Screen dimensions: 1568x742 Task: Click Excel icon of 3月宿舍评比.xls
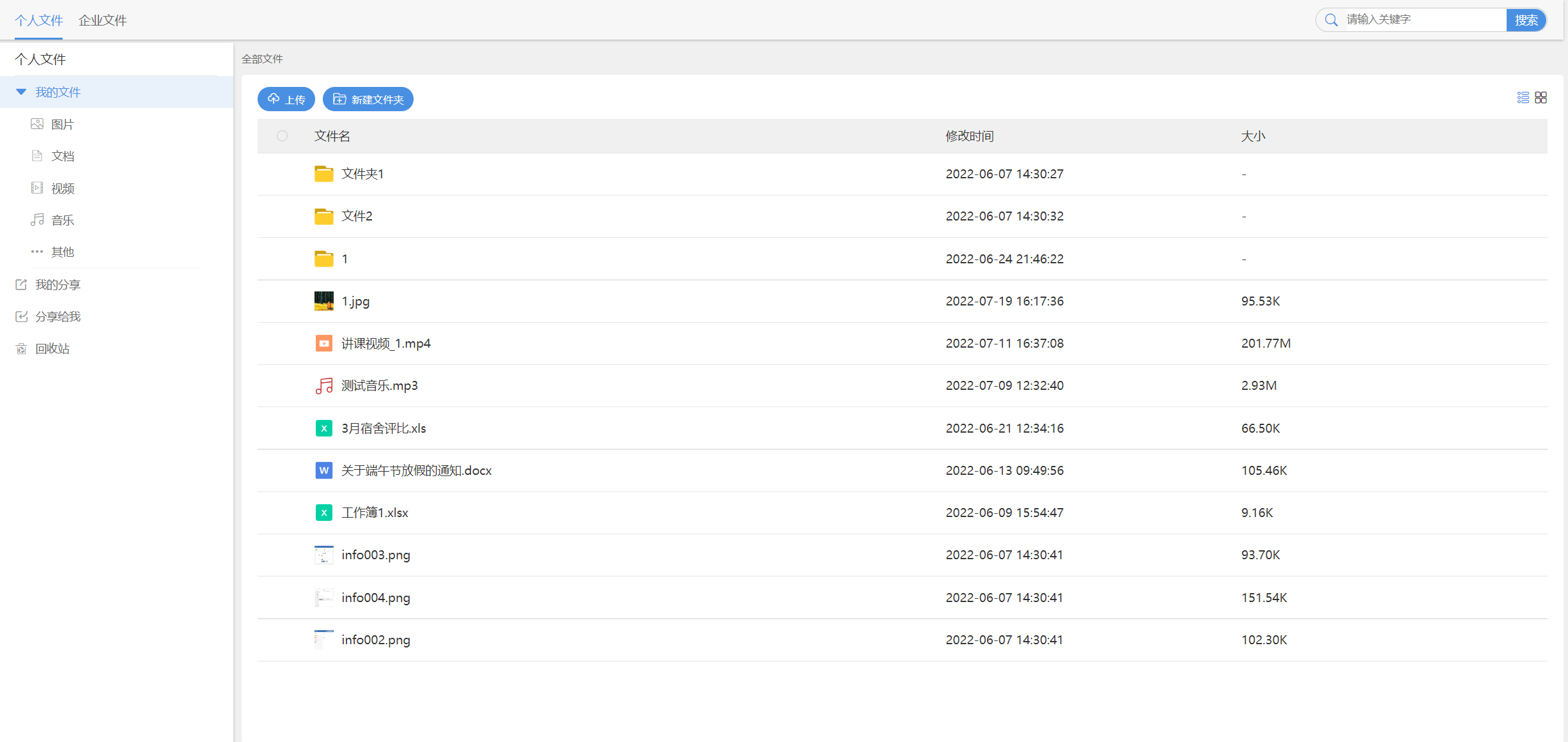click(323, 429)
